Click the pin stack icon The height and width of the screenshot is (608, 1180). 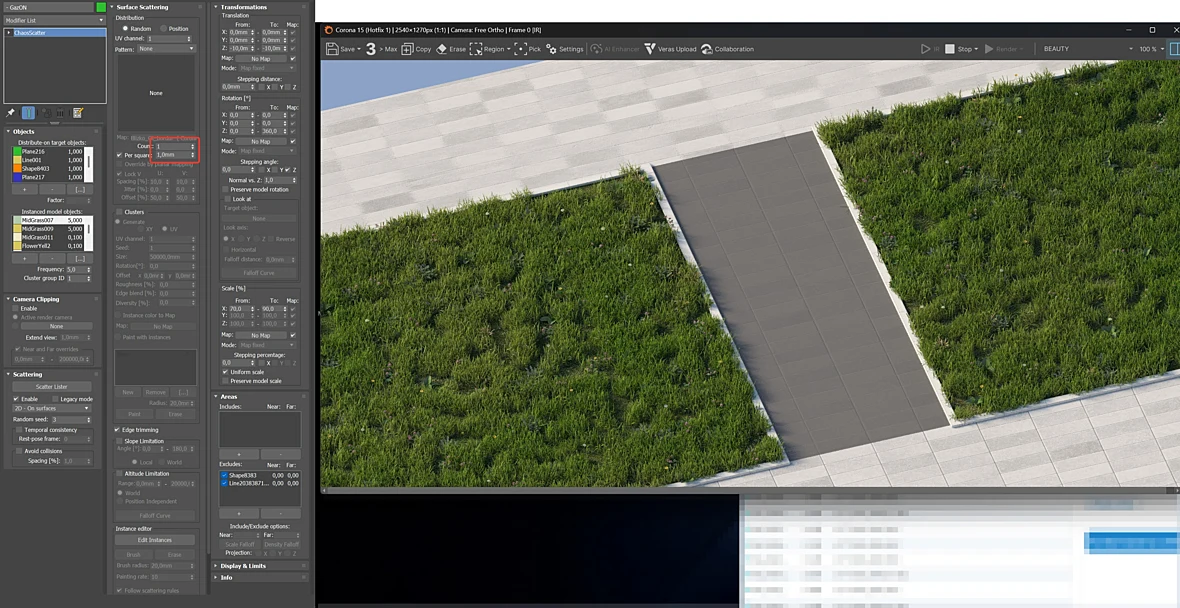(11, 113)
